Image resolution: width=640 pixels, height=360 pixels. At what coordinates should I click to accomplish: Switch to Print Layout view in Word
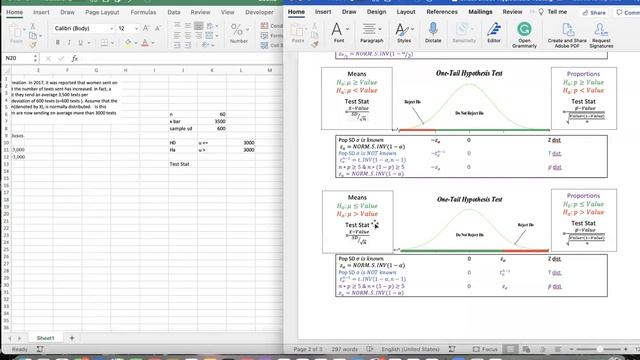pyautogui.click(x=510, y=349)
